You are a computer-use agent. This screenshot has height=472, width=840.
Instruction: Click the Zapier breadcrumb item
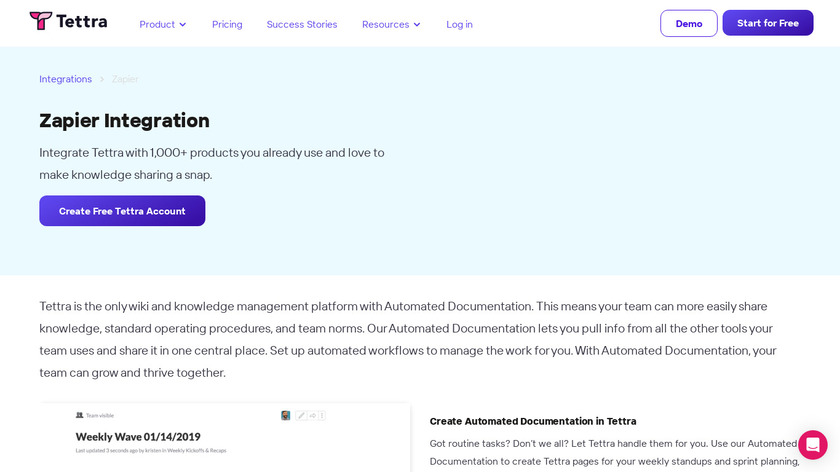[125, 79]
